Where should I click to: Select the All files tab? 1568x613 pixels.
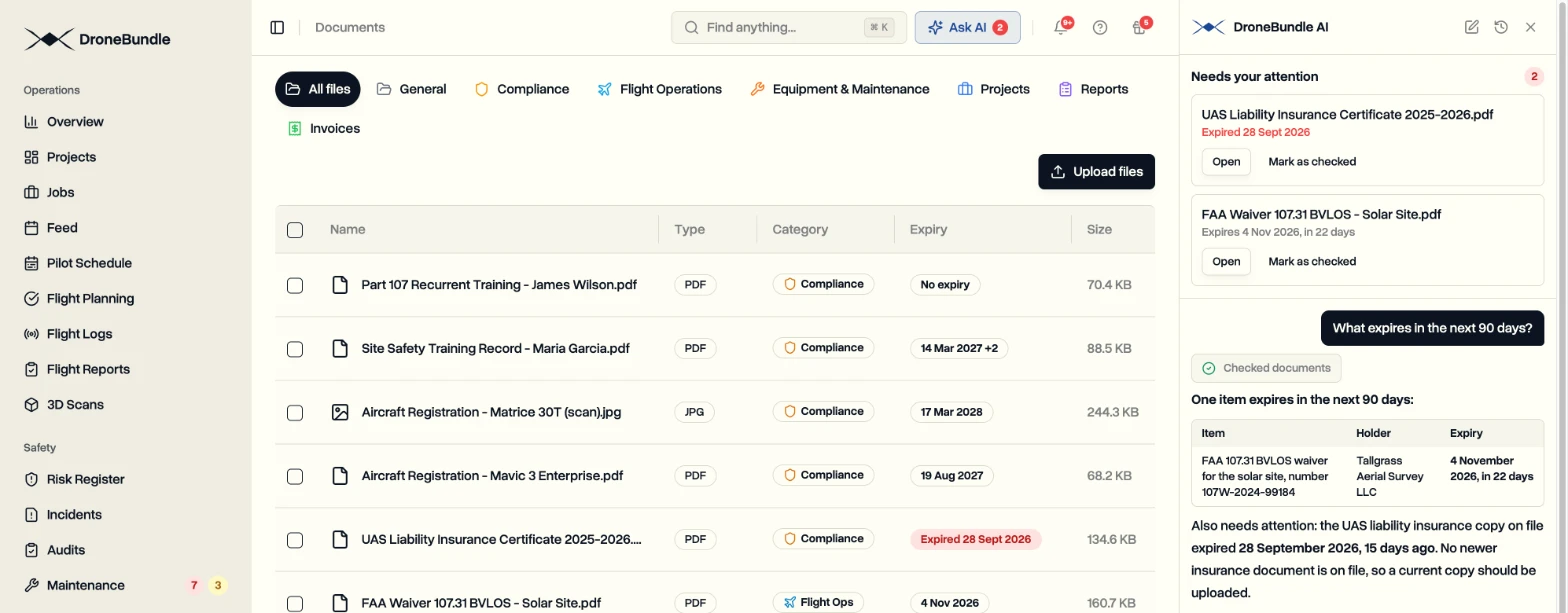(x=317, y=89)
